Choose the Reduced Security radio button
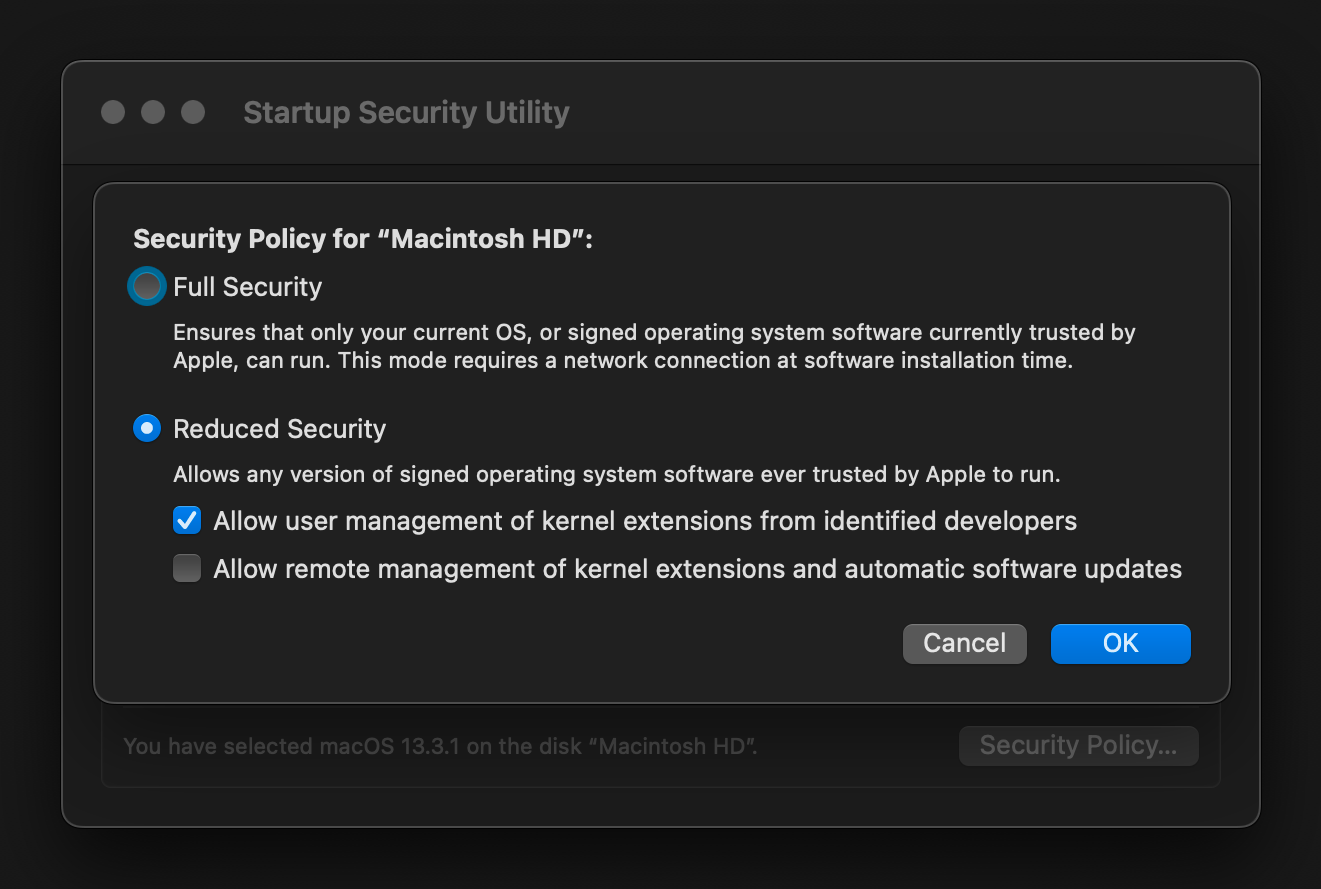1321x889 pixels. [x=147, y=429]
